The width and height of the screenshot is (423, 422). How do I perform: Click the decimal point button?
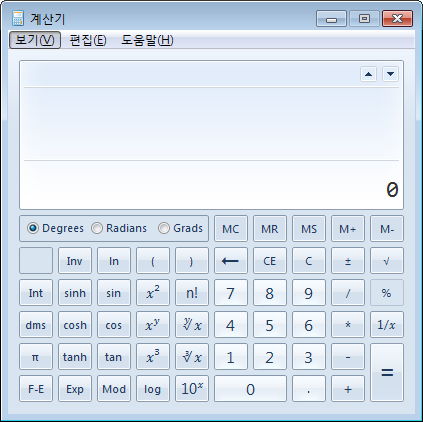309,389
